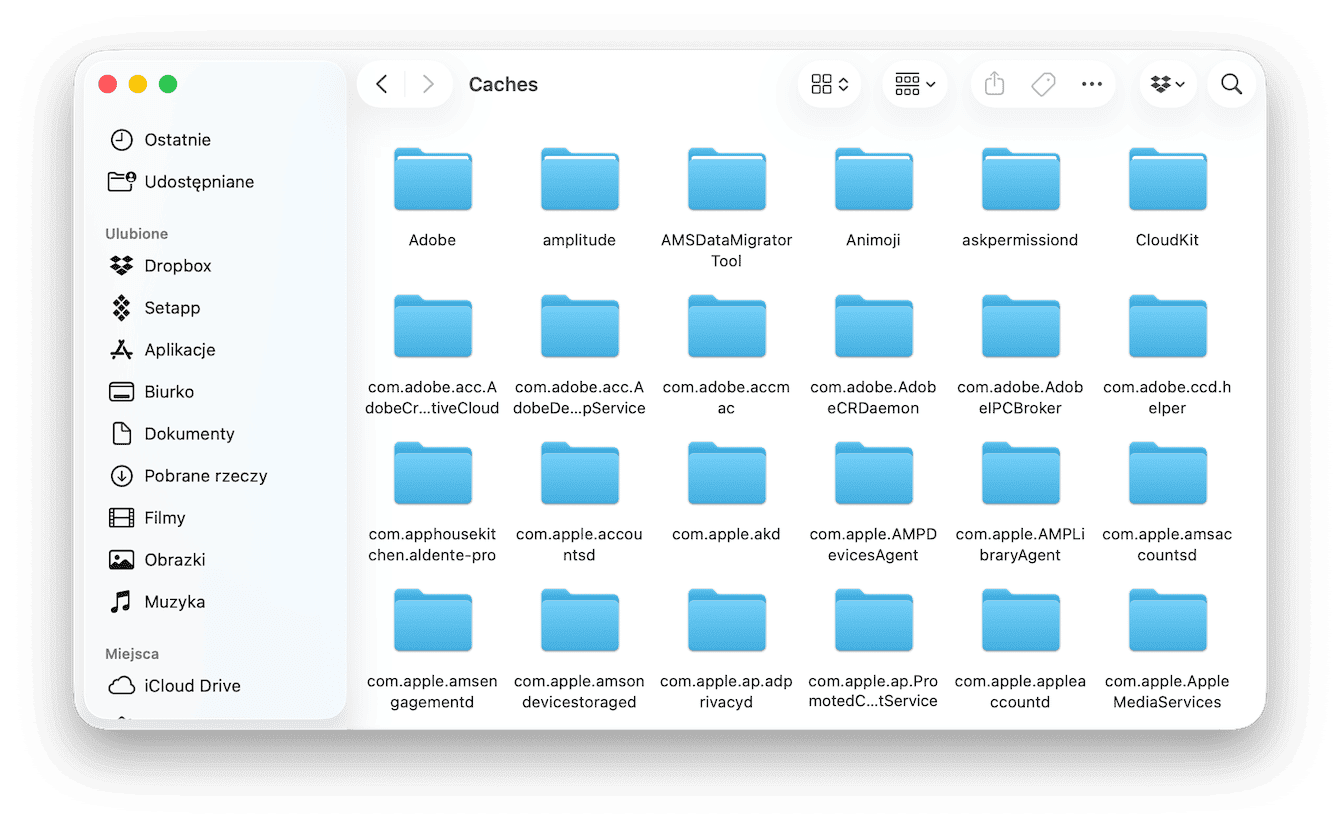Screen dimensions: 1340x827
Task: Click the com.apple.appleaccountd folder name
Action: (1021, 692)
